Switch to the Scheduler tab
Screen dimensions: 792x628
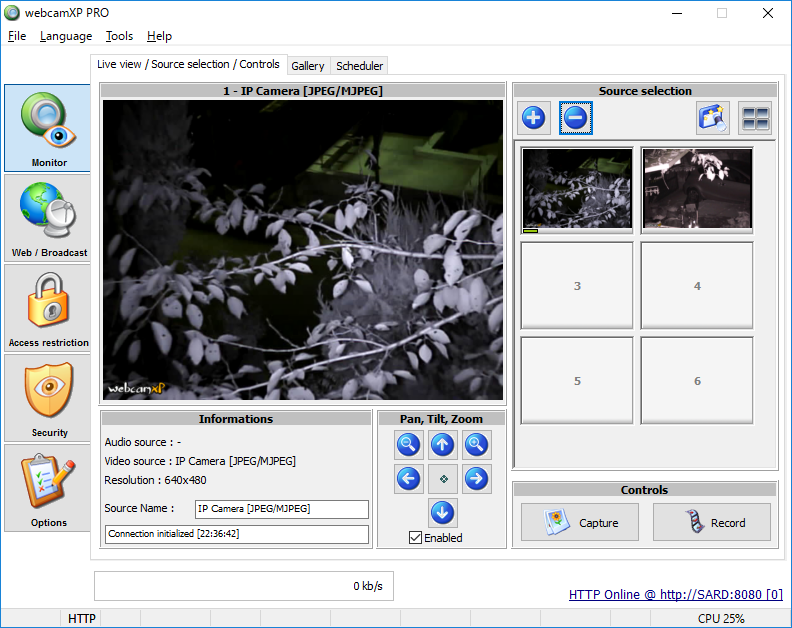tap(359, 66)
